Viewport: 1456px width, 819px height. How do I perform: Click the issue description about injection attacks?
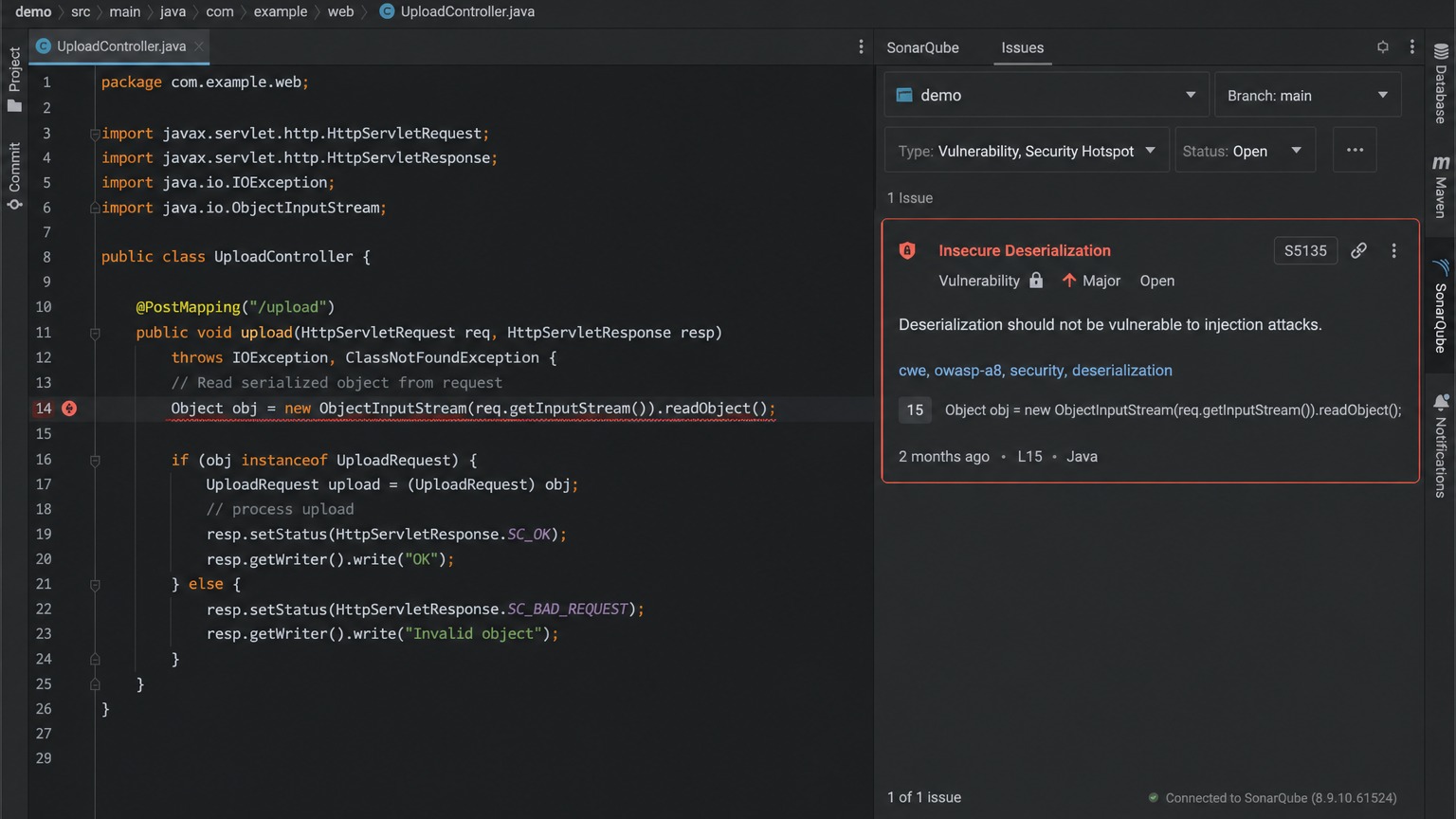[x=1110, y=324]
